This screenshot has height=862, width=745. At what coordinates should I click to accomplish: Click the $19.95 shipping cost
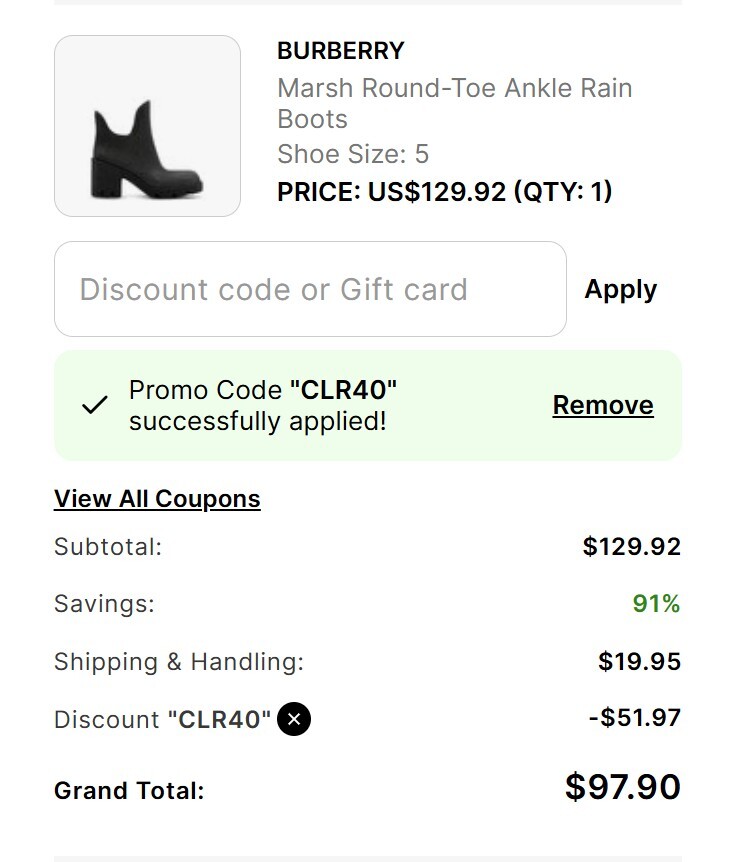(x=639, y=662)
